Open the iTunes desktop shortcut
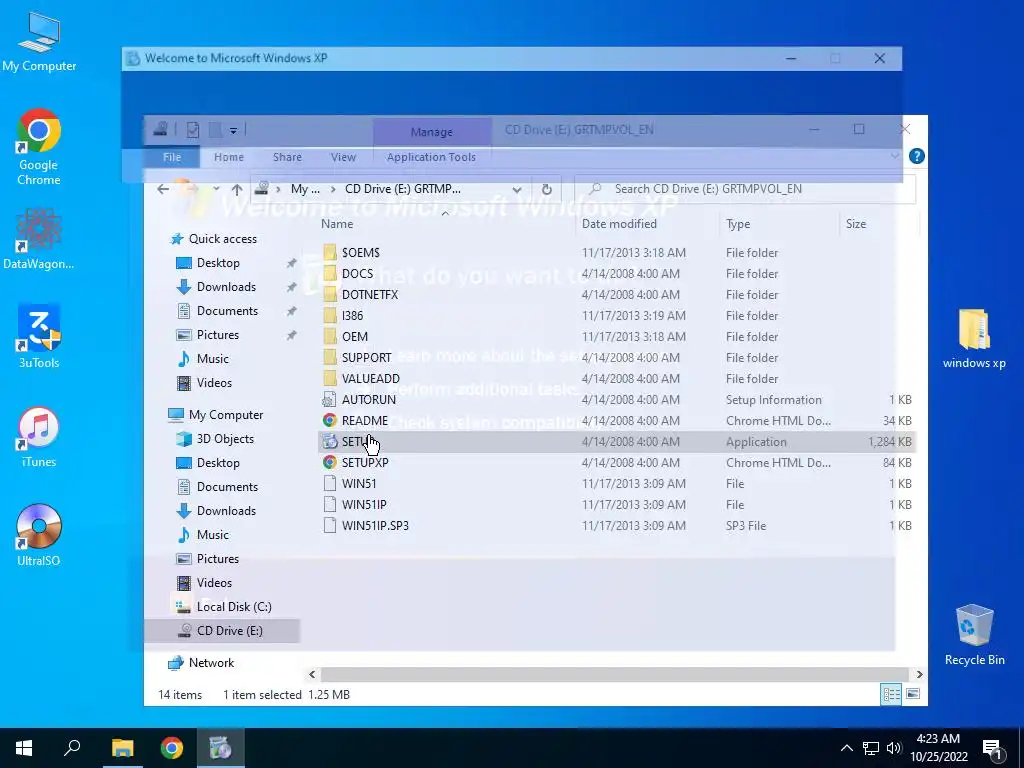Screen dimensions: 1024x768 pyautogui.click(x=39, y=436)
